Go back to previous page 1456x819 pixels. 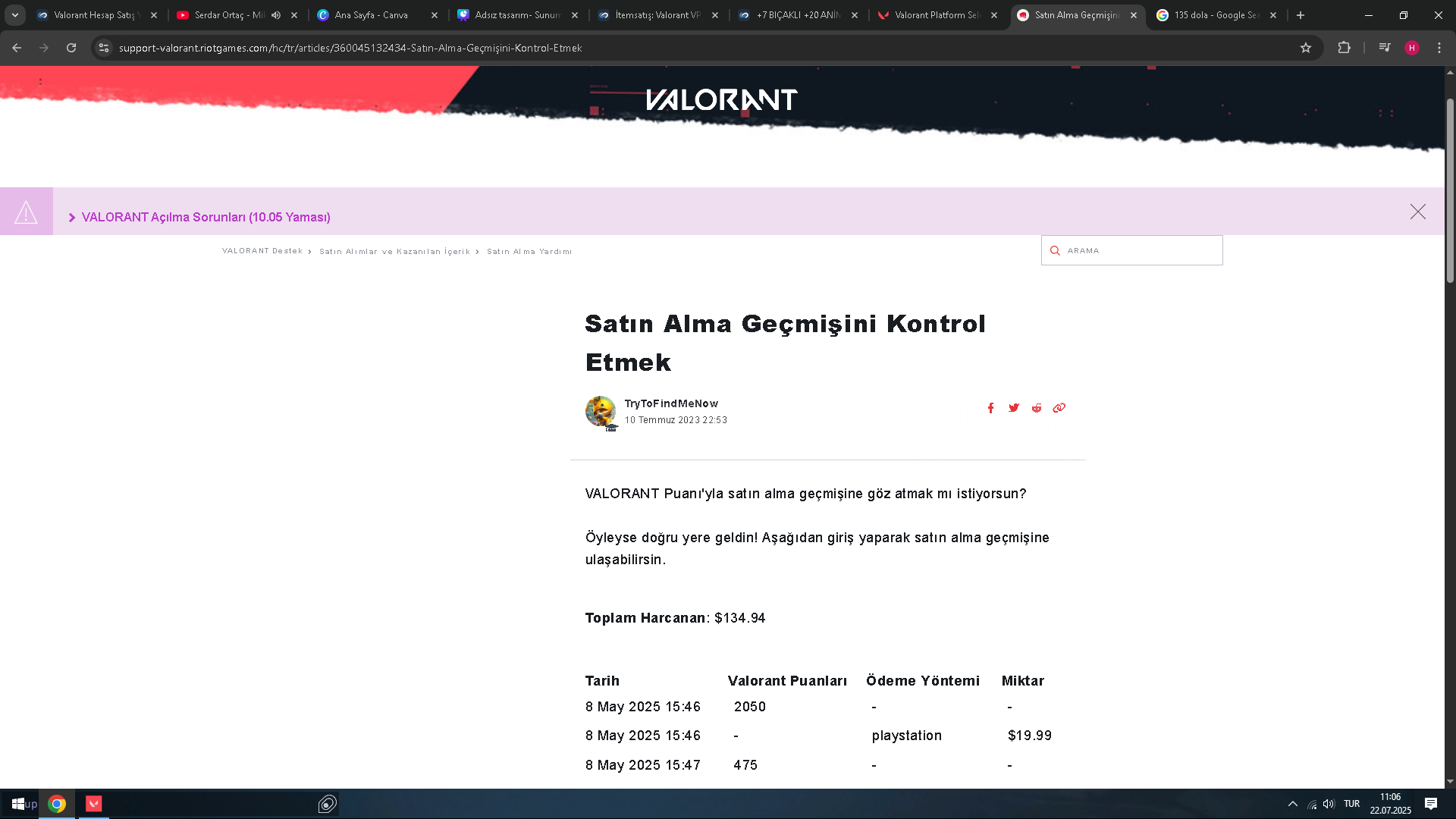17,48
